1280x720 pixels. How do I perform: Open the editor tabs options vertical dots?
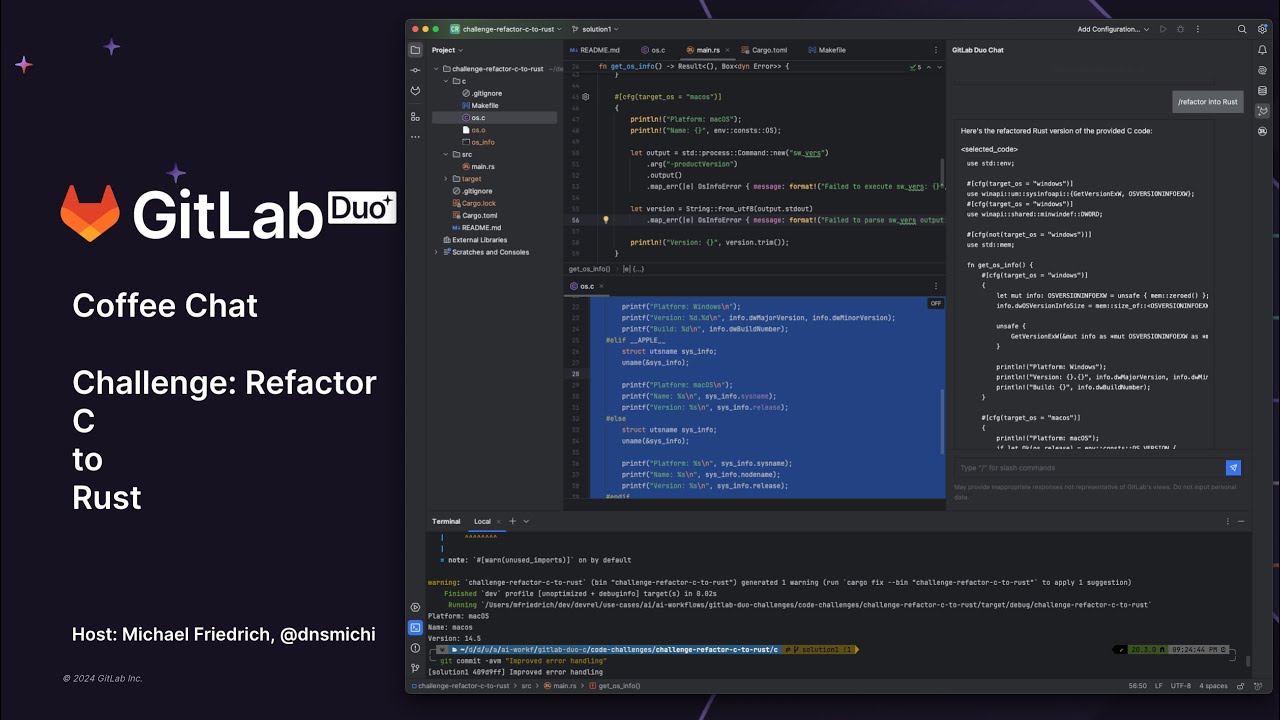[x=937, y=50]
